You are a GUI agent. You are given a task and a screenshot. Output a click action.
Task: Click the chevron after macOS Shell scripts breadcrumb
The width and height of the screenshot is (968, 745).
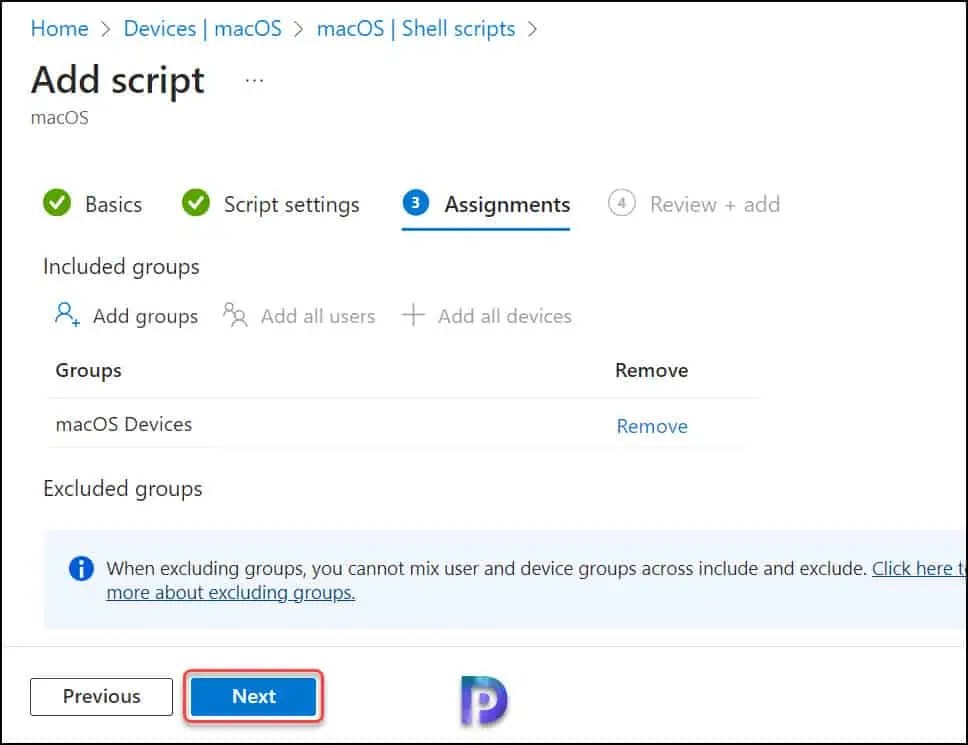(x=531, y=29)
